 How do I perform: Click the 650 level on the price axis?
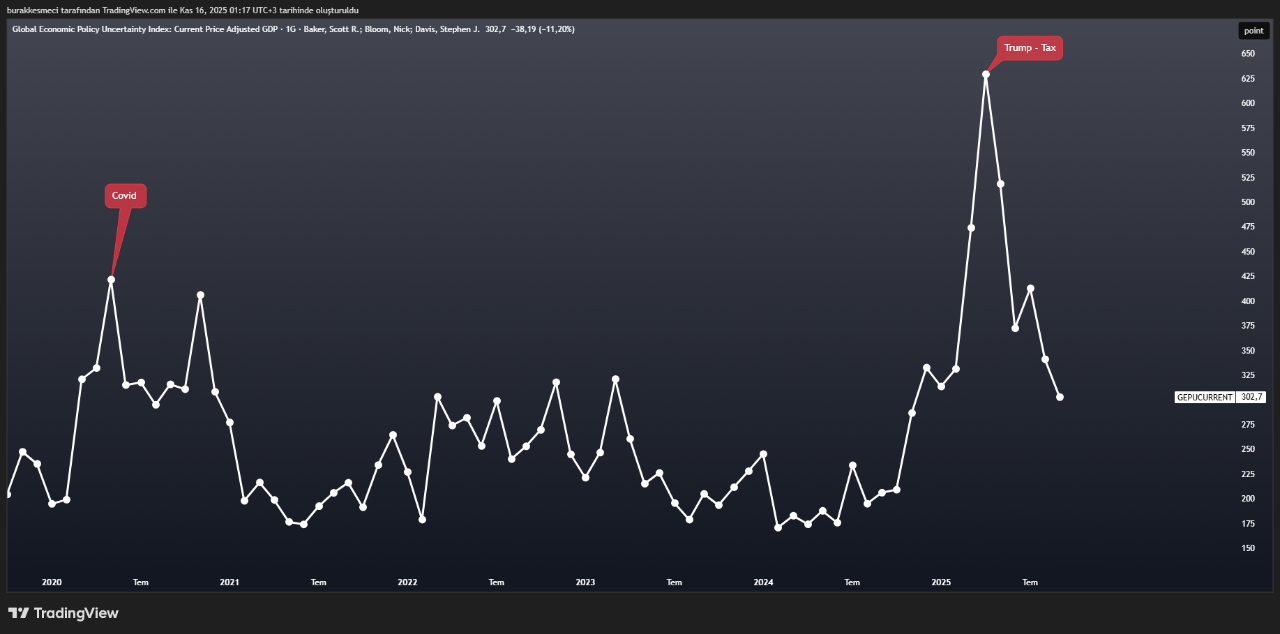(1248, 54)
